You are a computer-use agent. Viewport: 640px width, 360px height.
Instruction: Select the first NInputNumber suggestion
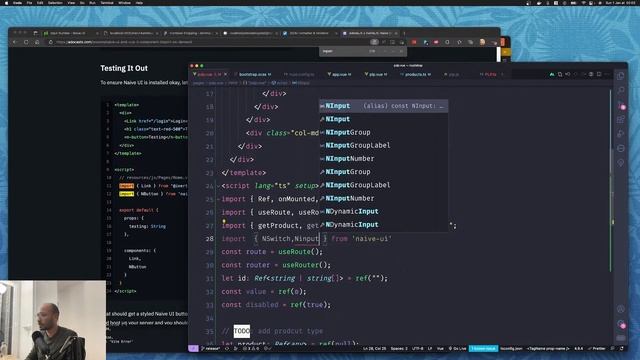point(383,158)
